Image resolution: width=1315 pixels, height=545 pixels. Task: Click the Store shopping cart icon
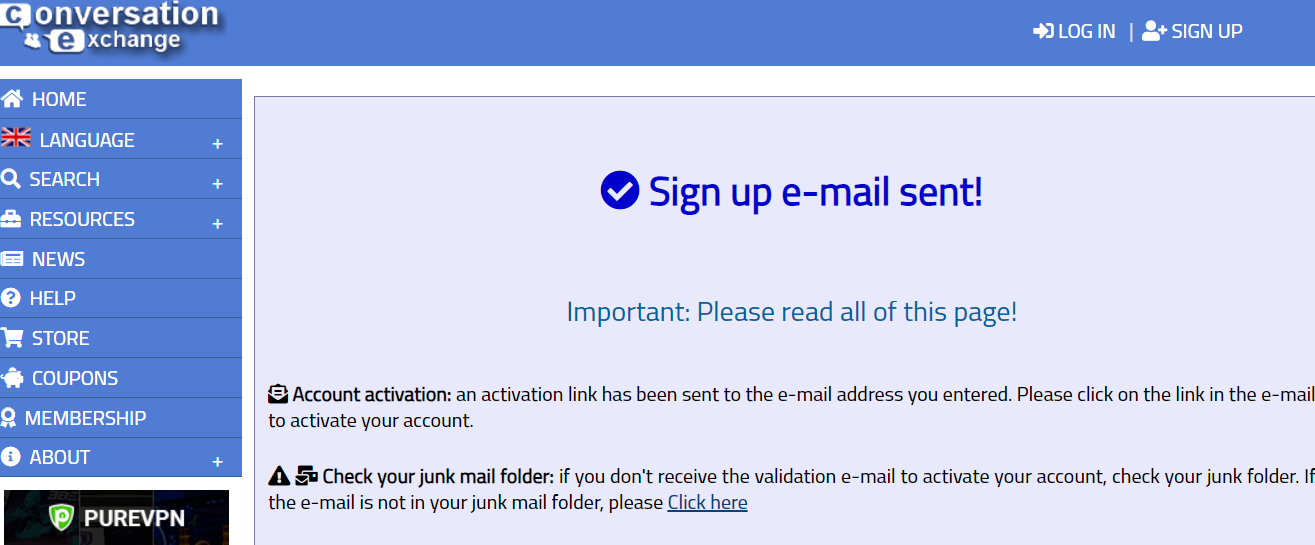pyautogui.click(x=12, y=338)
